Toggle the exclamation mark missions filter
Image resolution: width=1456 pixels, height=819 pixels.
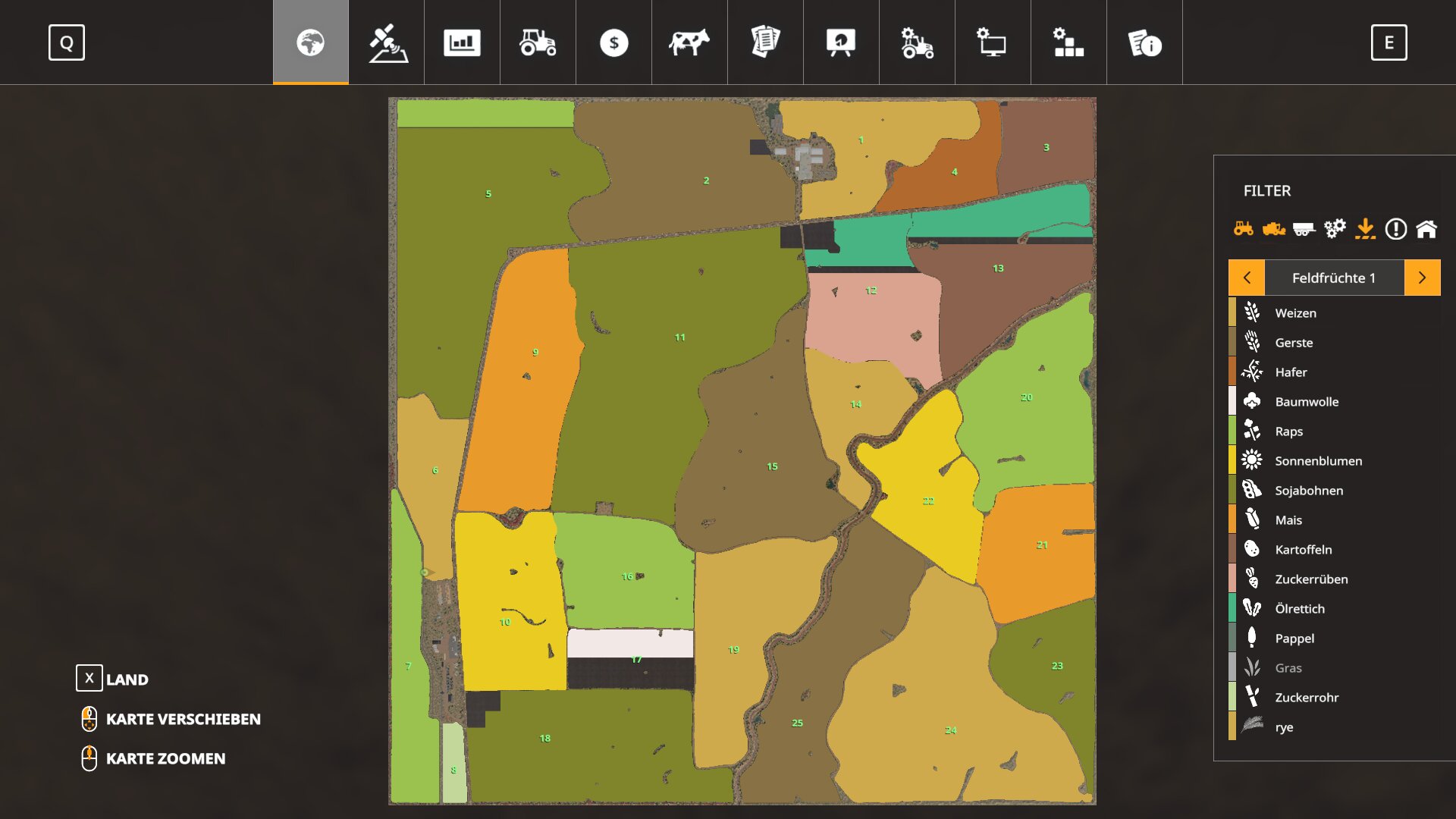pyautogui.click(x=1395, y=228)
